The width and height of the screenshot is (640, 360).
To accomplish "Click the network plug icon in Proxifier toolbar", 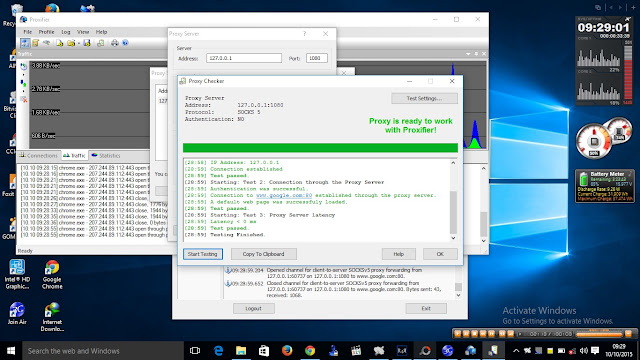I will pos(47,43).
